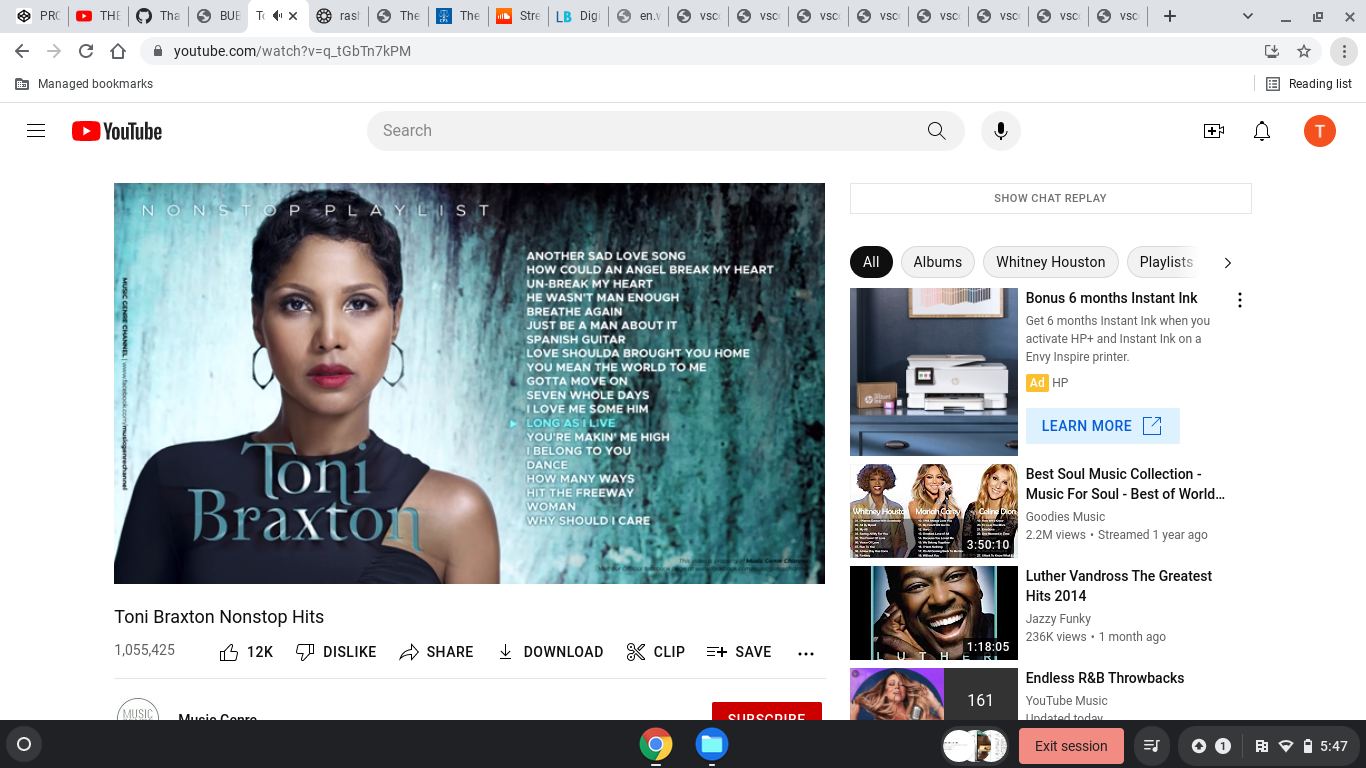Image resolution: width=1366 pixels, height=768 pixels.
Task: Click the Toni Braxton video player
Action: click(x=469, y=383)
